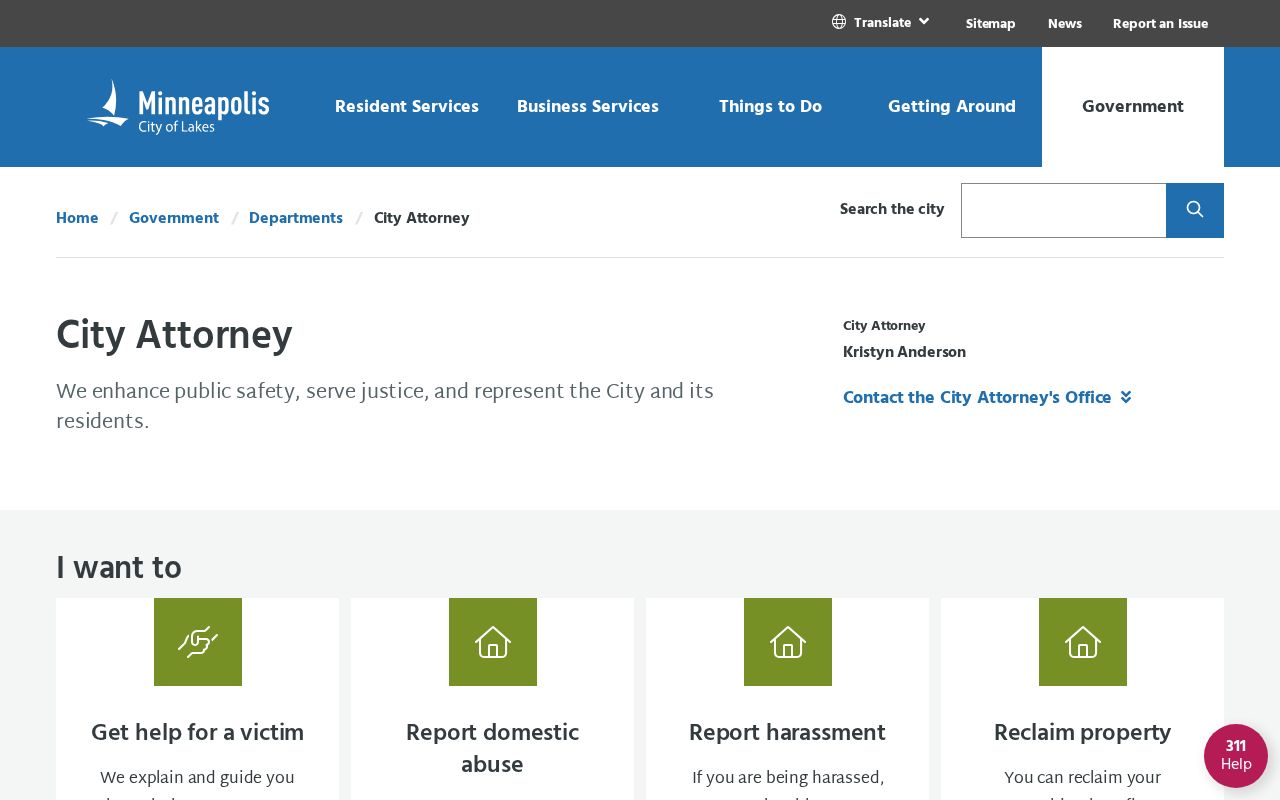The width and height of the screenshot is (1280, 800).
Task: Click the globe icon beside Translate
Action: [839, 22]
